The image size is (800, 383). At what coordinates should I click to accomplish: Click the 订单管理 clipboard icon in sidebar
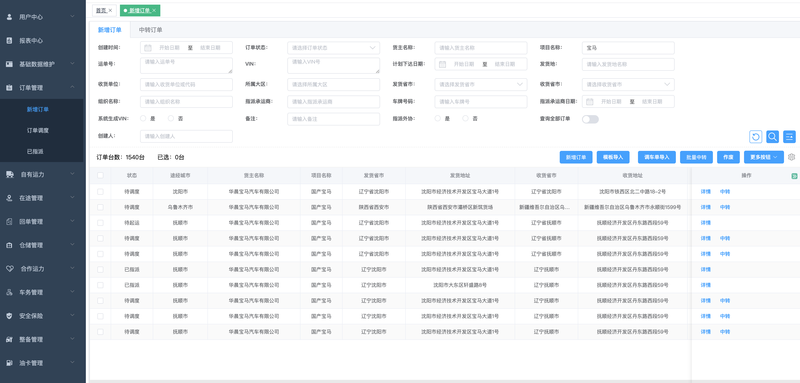9,88
